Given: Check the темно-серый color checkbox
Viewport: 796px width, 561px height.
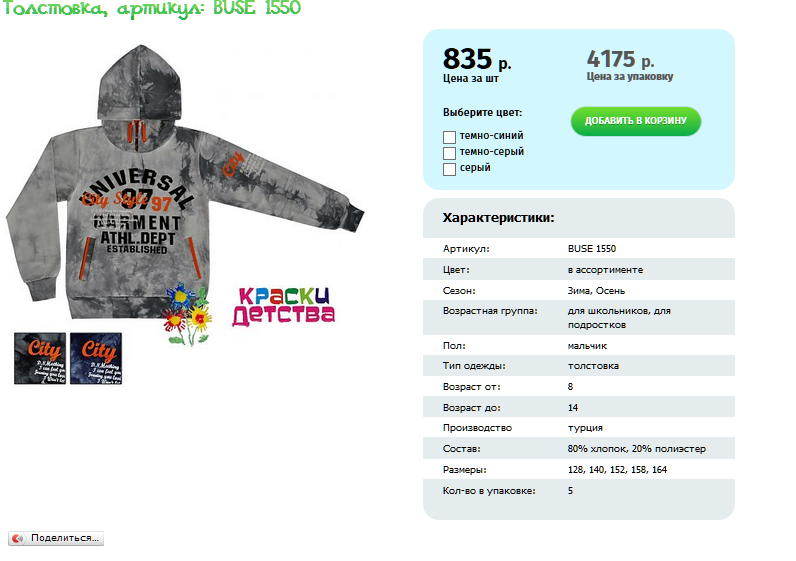Looking at the screenshot, I should [449, 153].
